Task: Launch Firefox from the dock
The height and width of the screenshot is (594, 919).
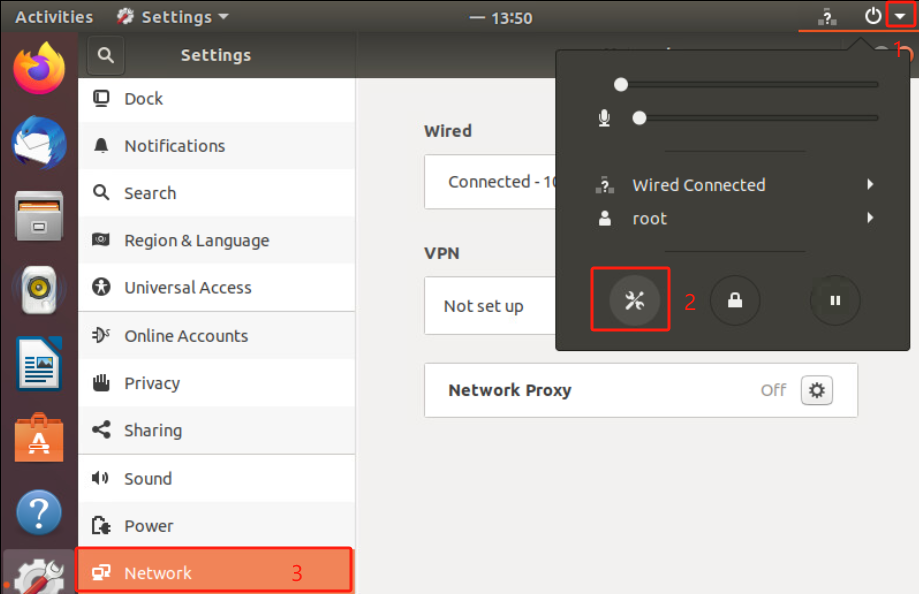Action: click(x=39, y=68)
